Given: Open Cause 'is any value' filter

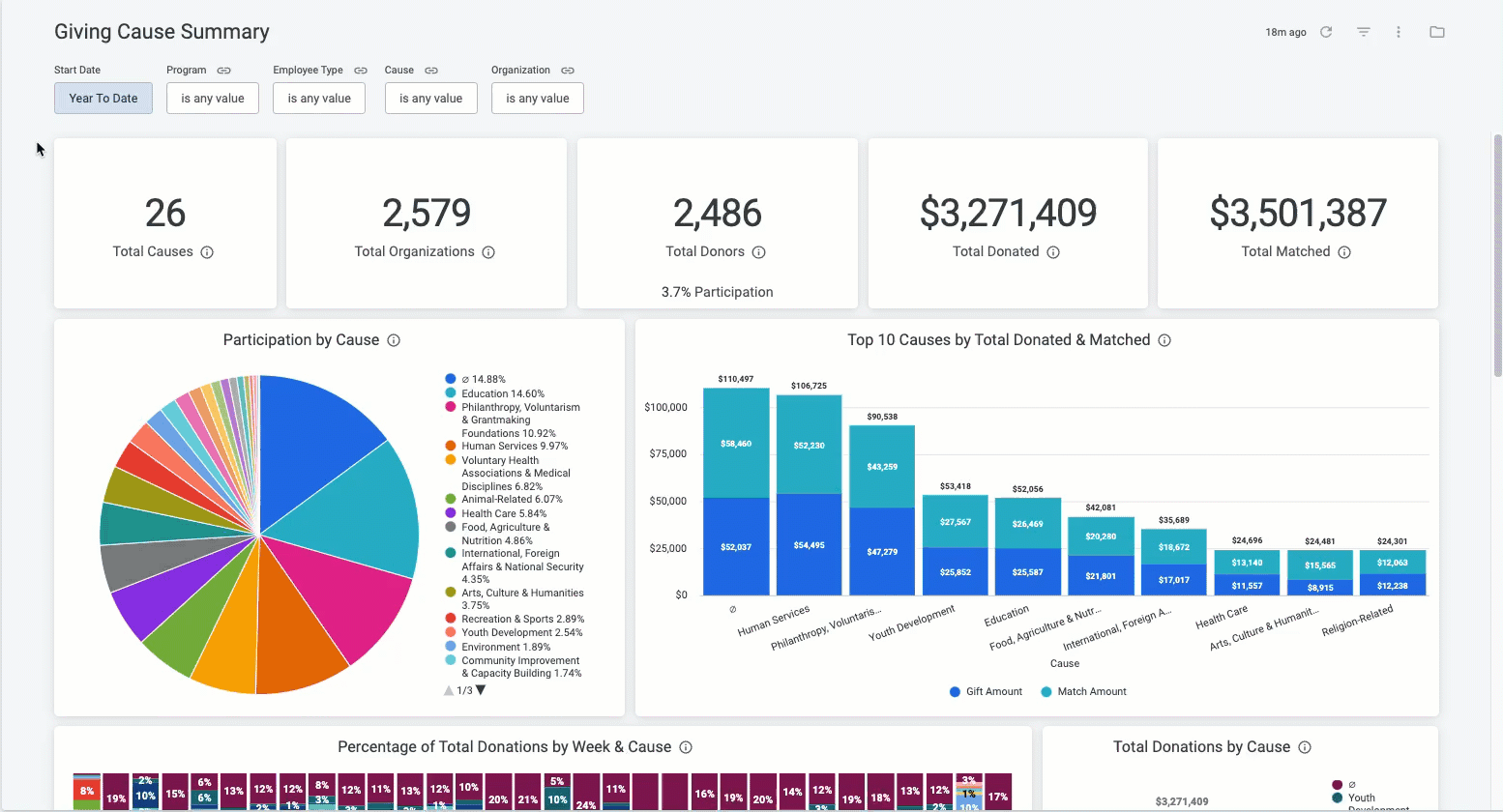Looking at the screenshot, I should click(x=431, y=99).
